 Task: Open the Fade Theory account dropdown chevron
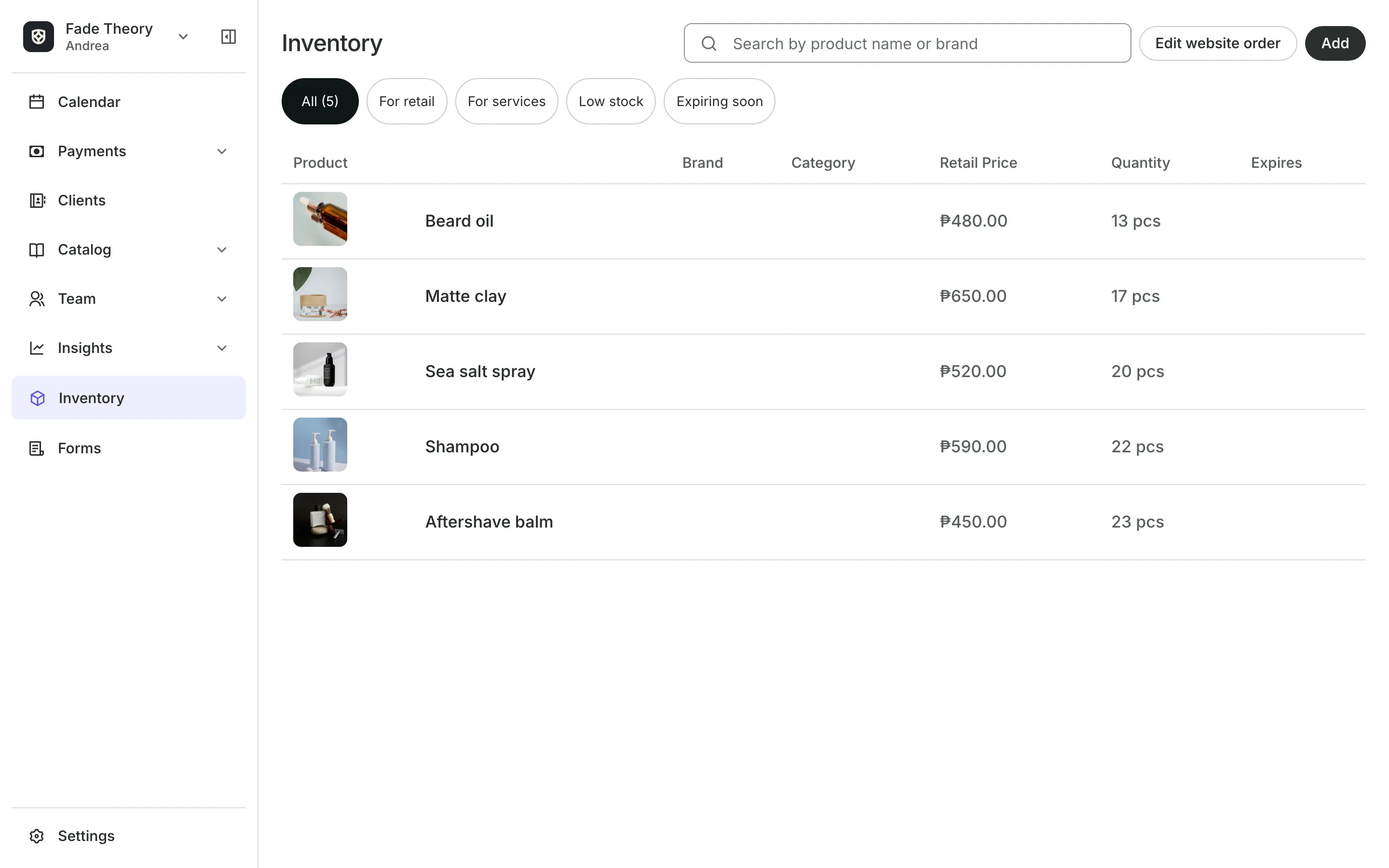(183, 37)
